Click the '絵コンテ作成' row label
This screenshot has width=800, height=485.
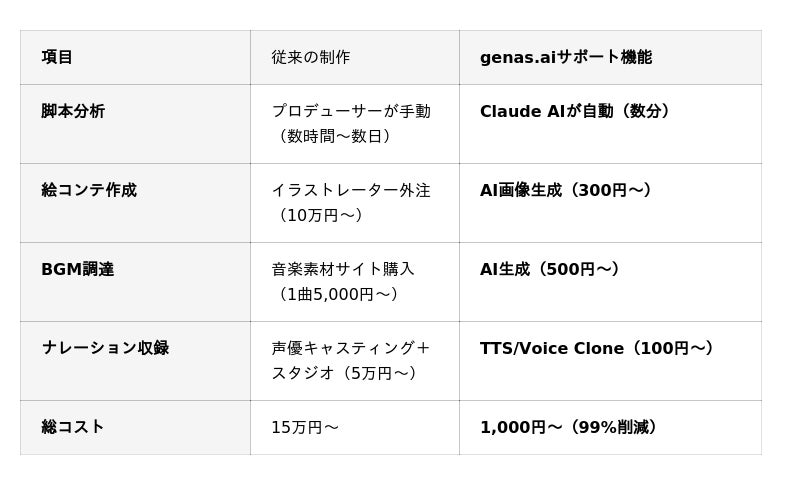[89, 190]
